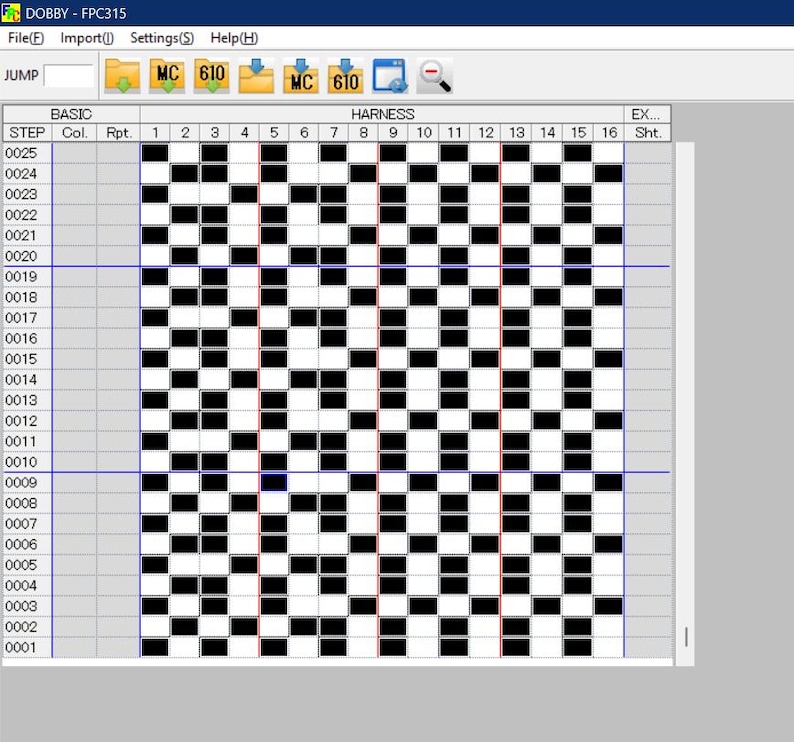Open the File menu
The width and height of the screenshot is (794, 742).
(26, 38)
